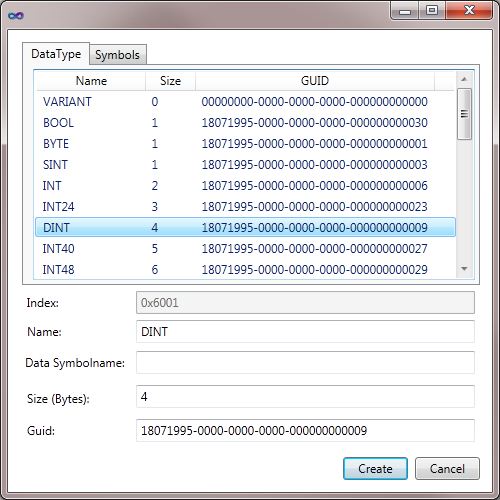Focus the Data Symbolname field
This screenshot has height=500, width=500.
(305, 362)
